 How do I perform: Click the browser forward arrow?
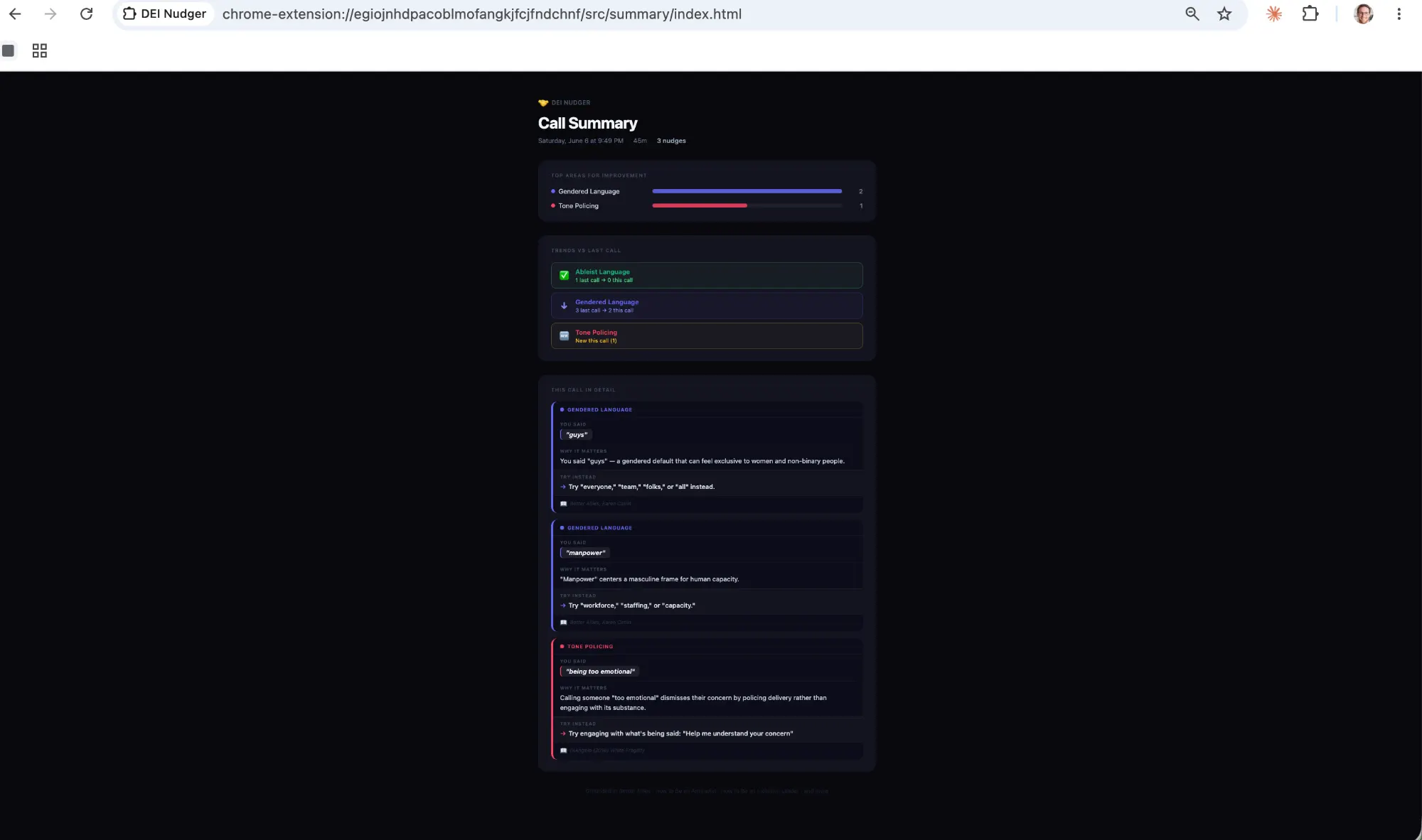(x=50, y=14)
